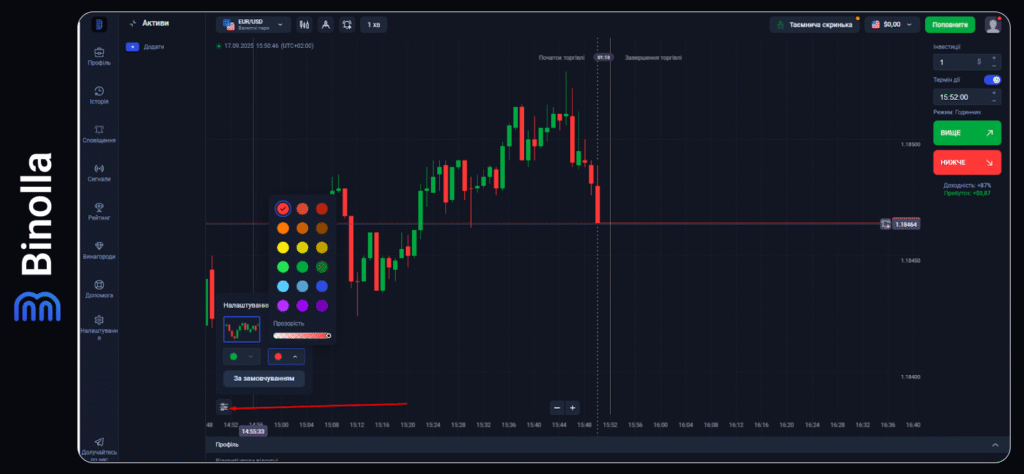
Task: Open the Профіль sidebar section
Action: [99, 56]
